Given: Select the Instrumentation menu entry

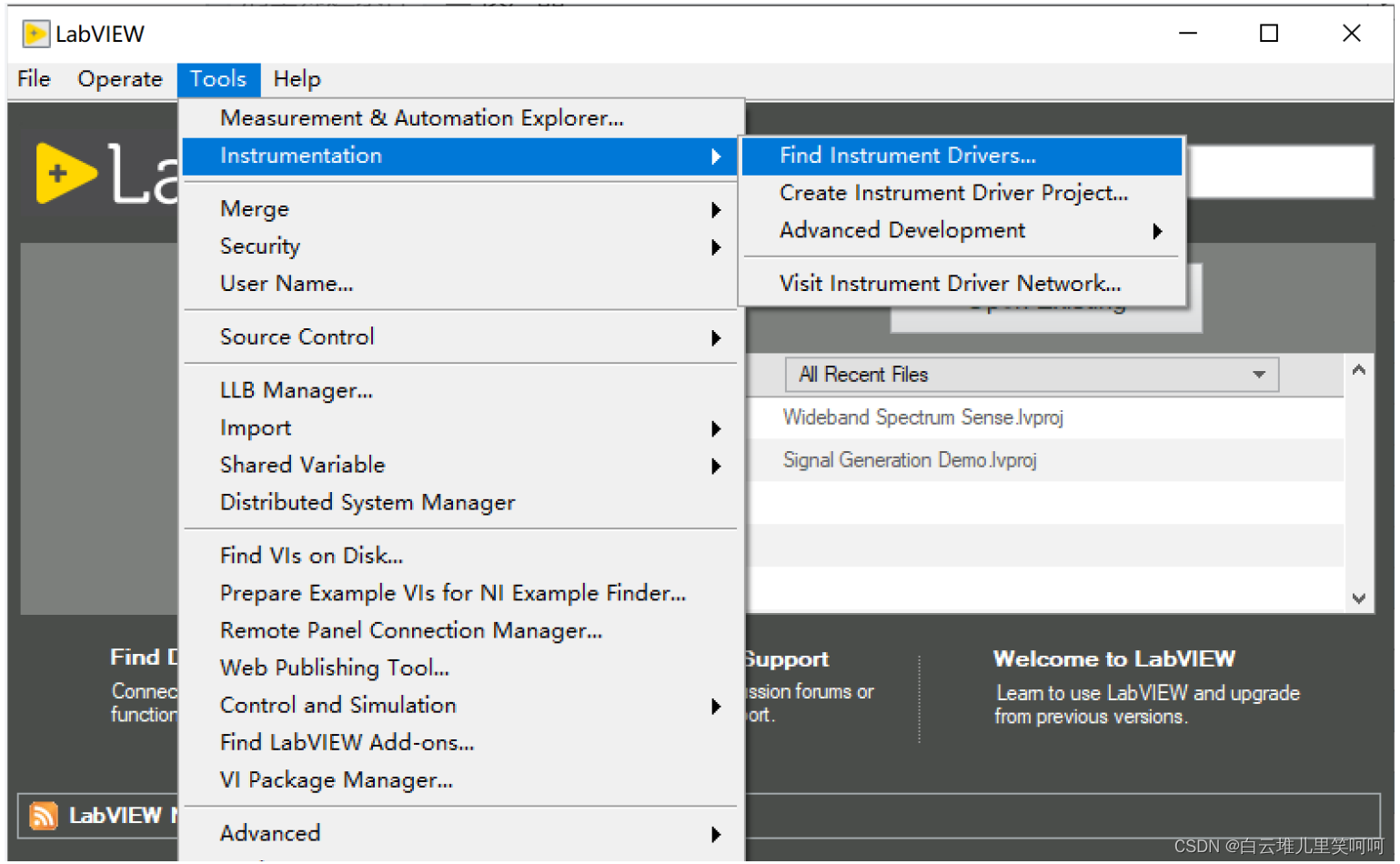Looking at the screenshot, I should pyautogui.click(x=460, y=156).
